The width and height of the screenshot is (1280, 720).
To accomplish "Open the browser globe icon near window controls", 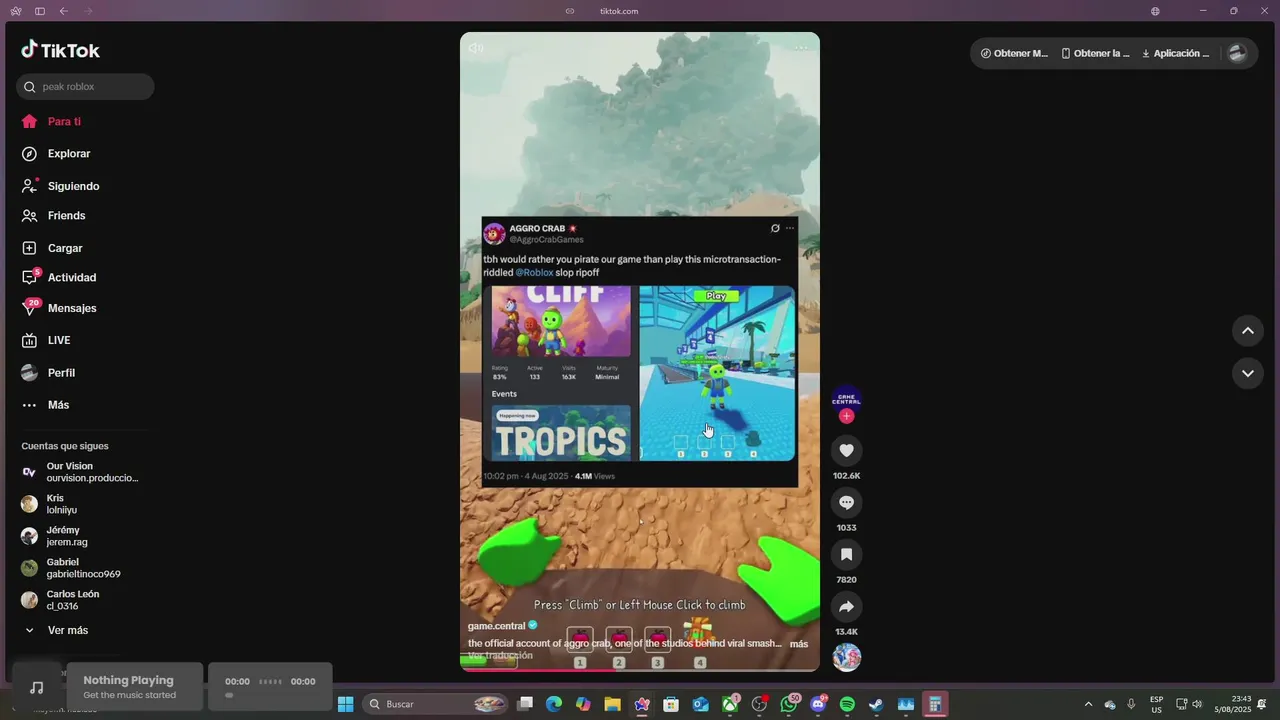I will click(x=1155, y=11).
